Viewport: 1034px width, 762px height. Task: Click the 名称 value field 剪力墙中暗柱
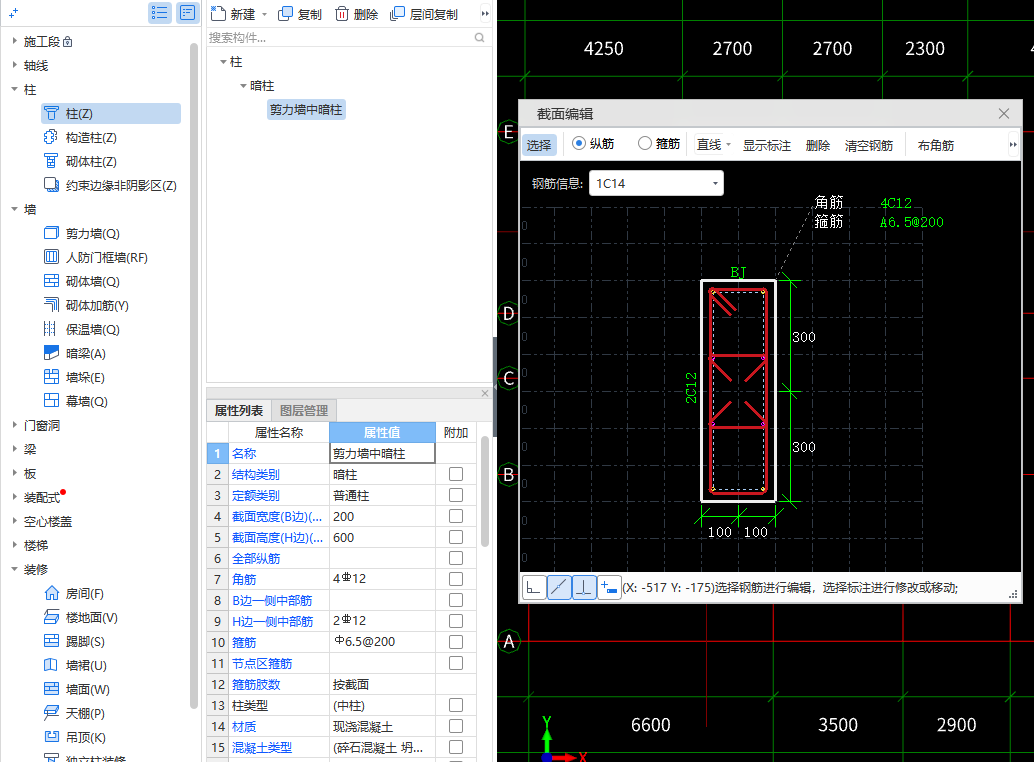[x=382, y=454]
